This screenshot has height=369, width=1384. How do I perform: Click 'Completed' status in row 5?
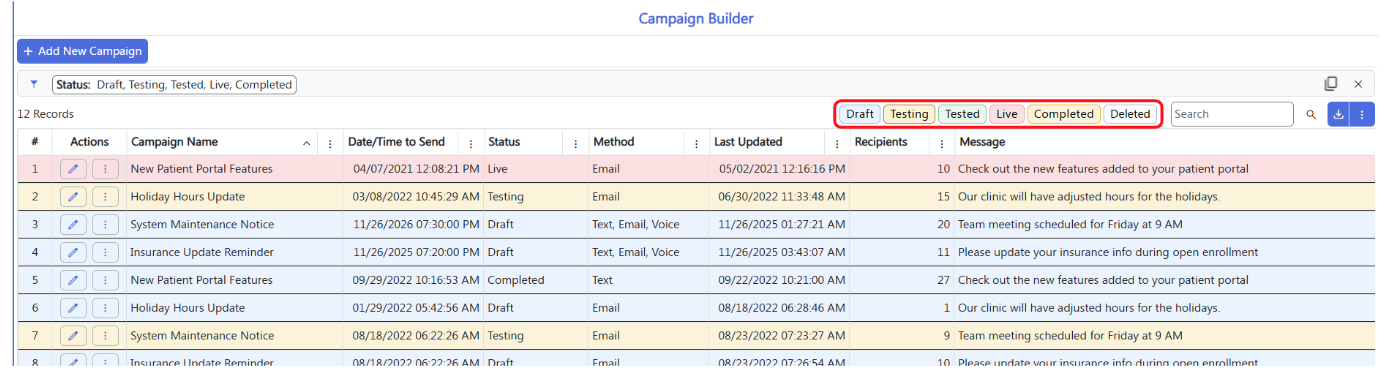(x=516, y=280)
